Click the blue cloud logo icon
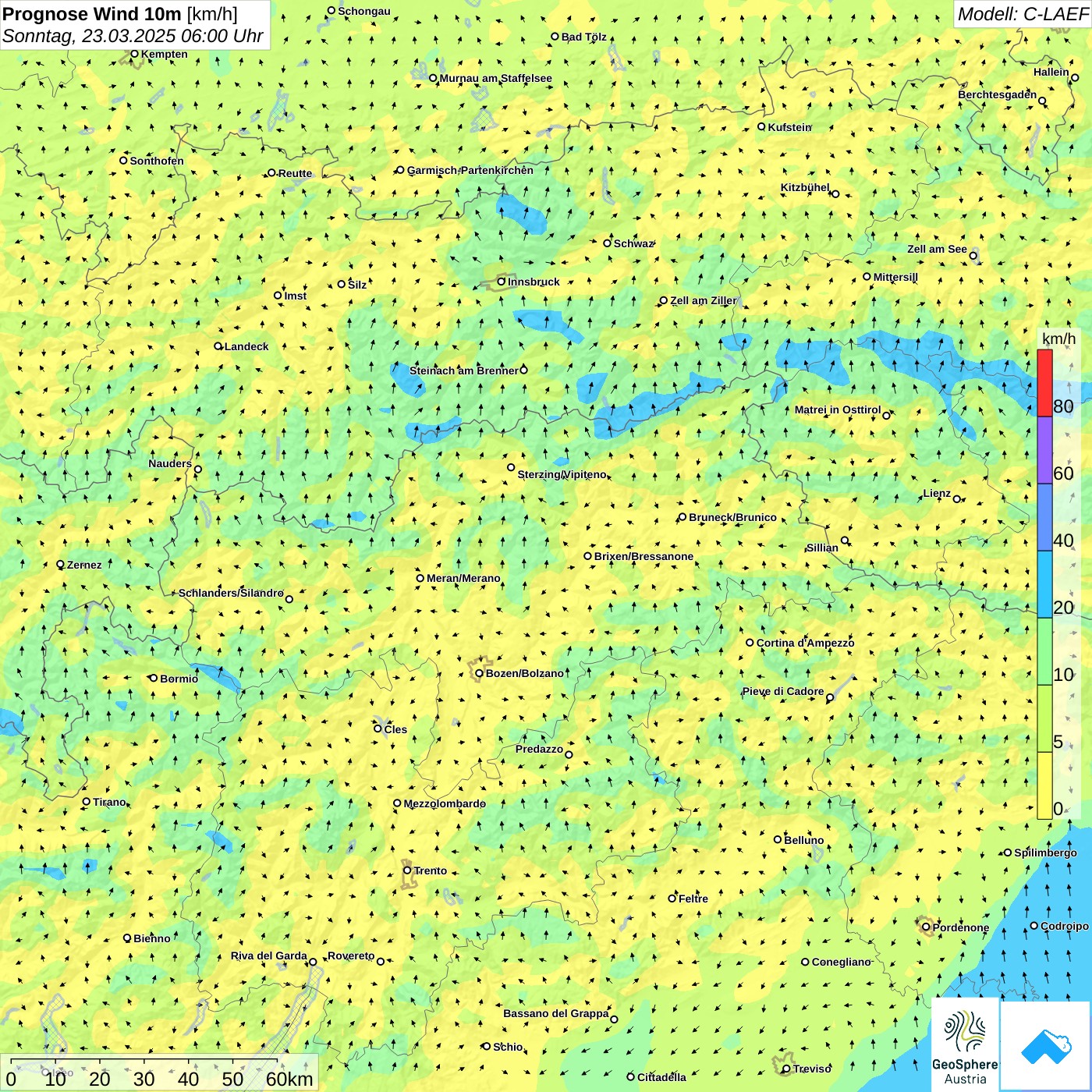The height and width of the screenshot is (1092, 1092). tap(1045, 1046)
